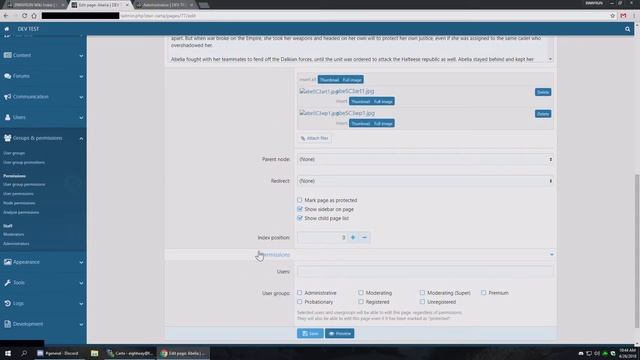Viewport: 640px width, 360px height.
Task: Click the Attach files button
Action: click(314, 138)
